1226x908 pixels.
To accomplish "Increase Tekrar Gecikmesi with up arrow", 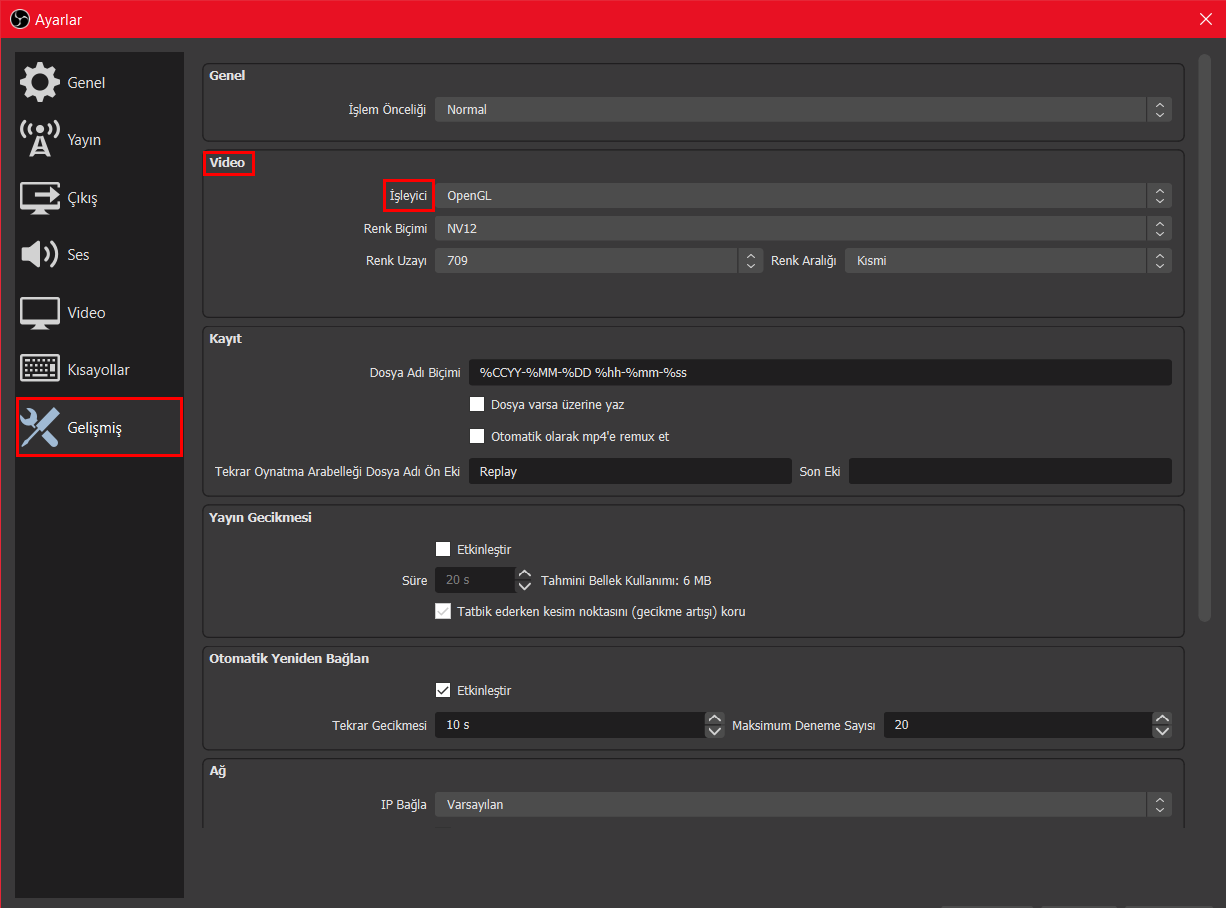I will coord(714,718).
